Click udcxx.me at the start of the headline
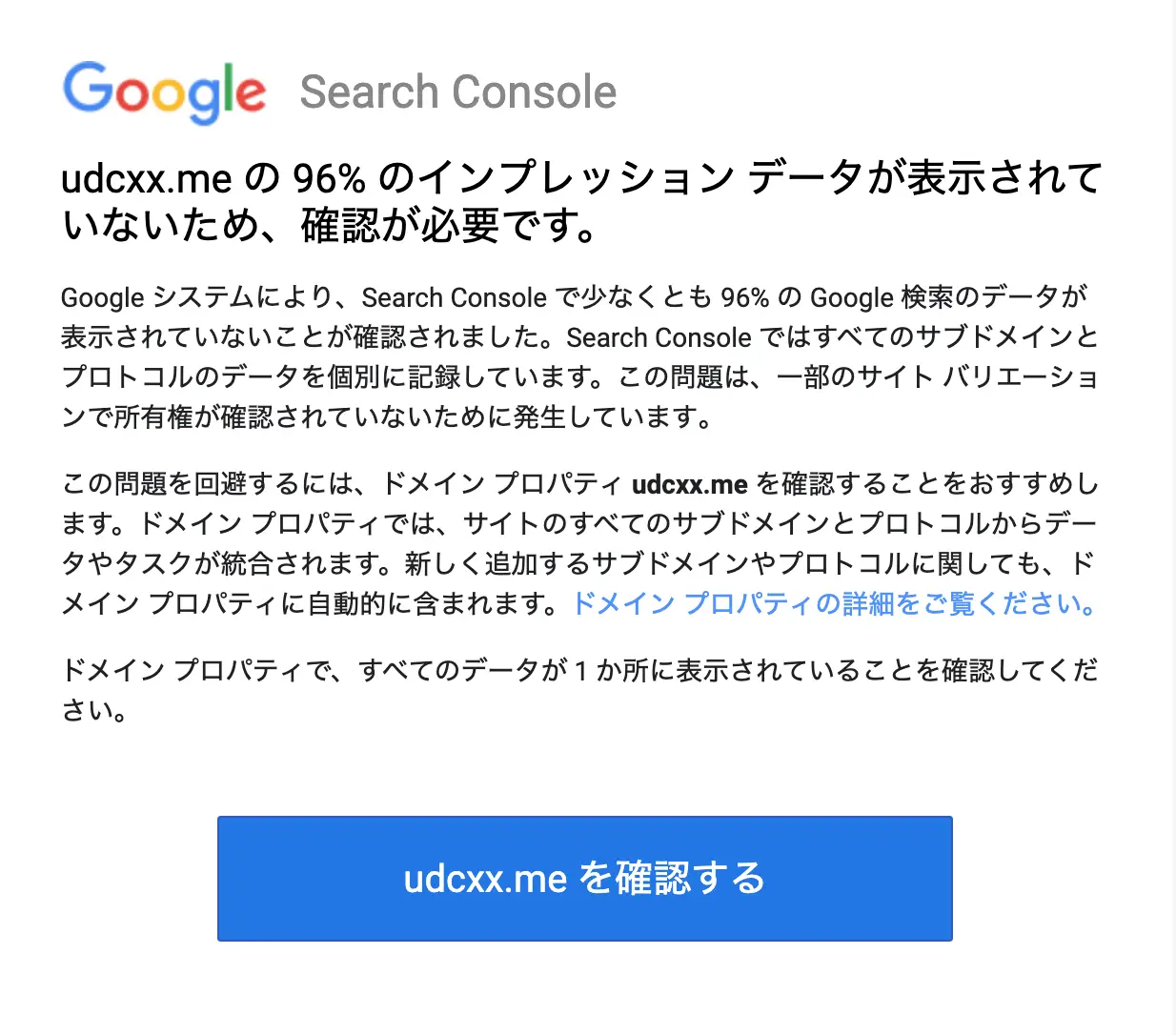The width and height of the screenshot is (1176, 1035). [x=146, y=178]
